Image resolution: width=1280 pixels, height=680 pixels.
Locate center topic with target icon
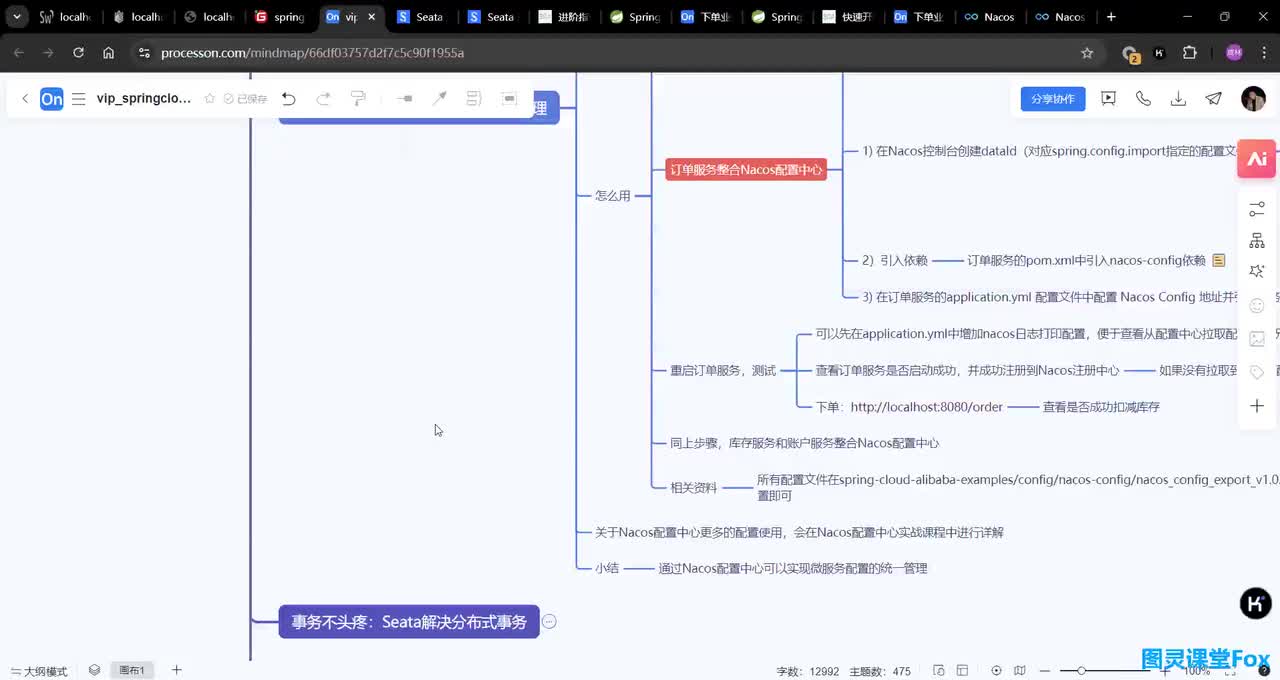pos(996,670)
